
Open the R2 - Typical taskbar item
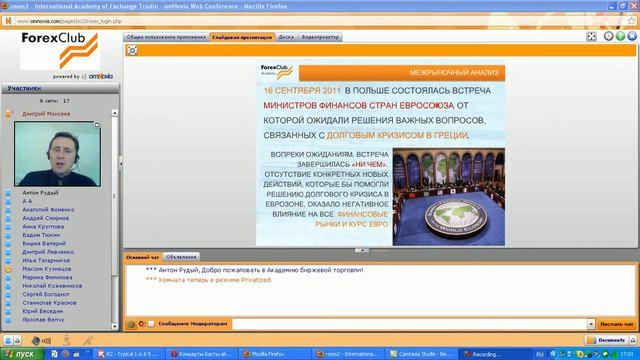pyautogui.click(x=129, y=354)
